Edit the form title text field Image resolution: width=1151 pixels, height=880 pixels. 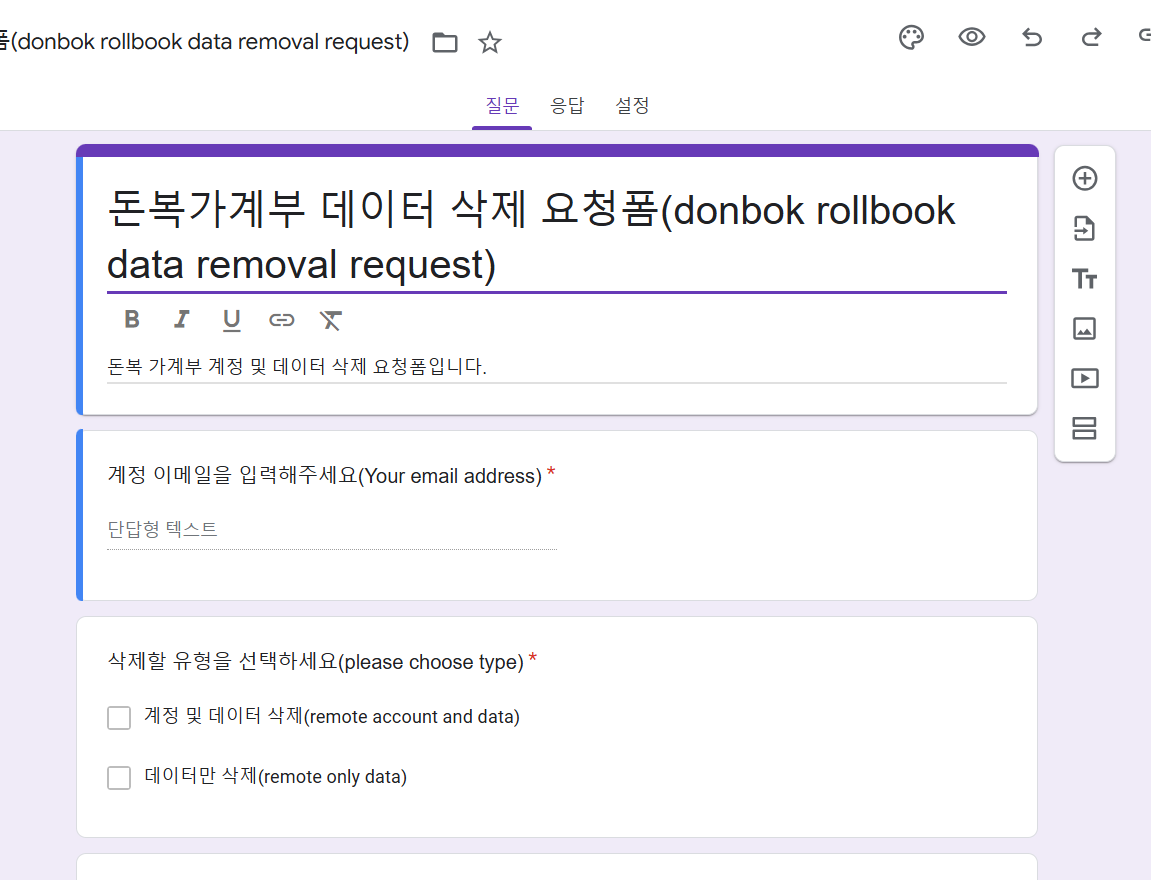point(556,236)
